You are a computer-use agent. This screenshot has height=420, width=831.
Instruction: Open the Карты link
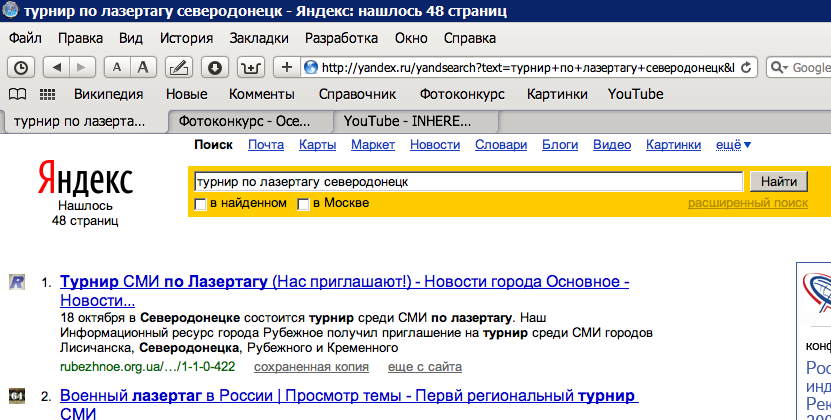(x=317, y=145)
